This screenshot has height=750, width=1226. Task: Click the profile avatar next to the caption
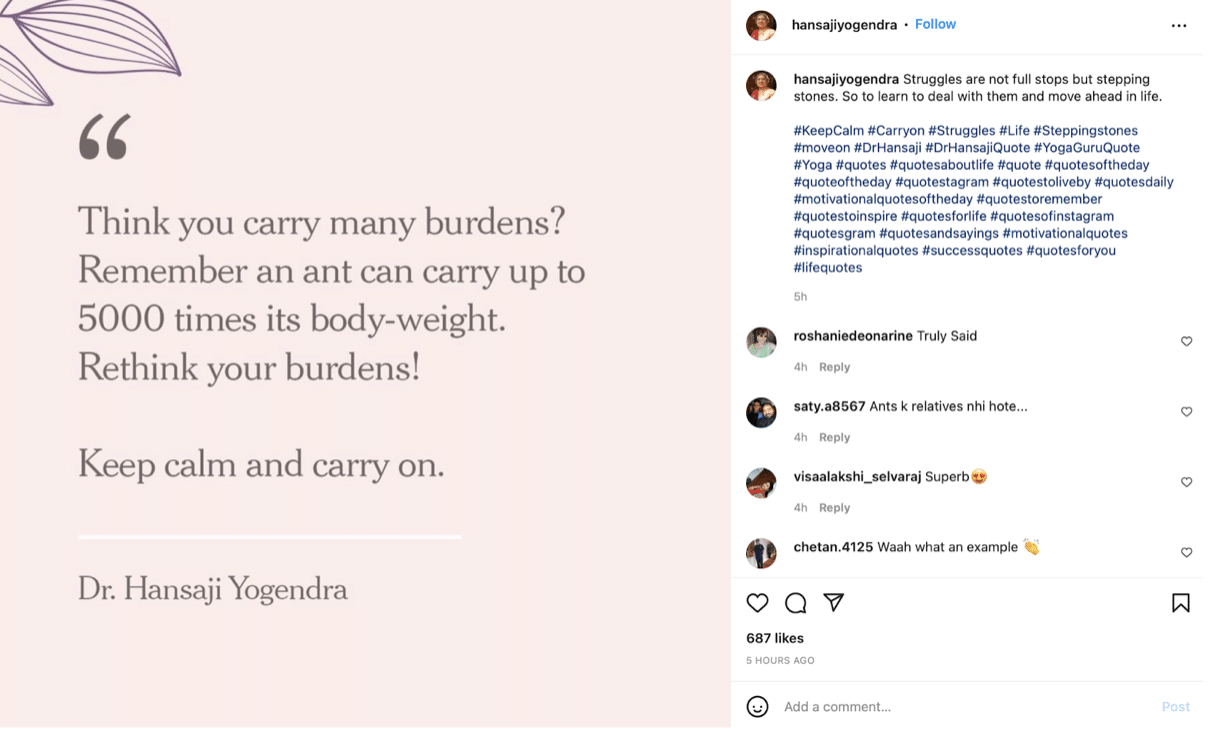[x=761, y=86]
